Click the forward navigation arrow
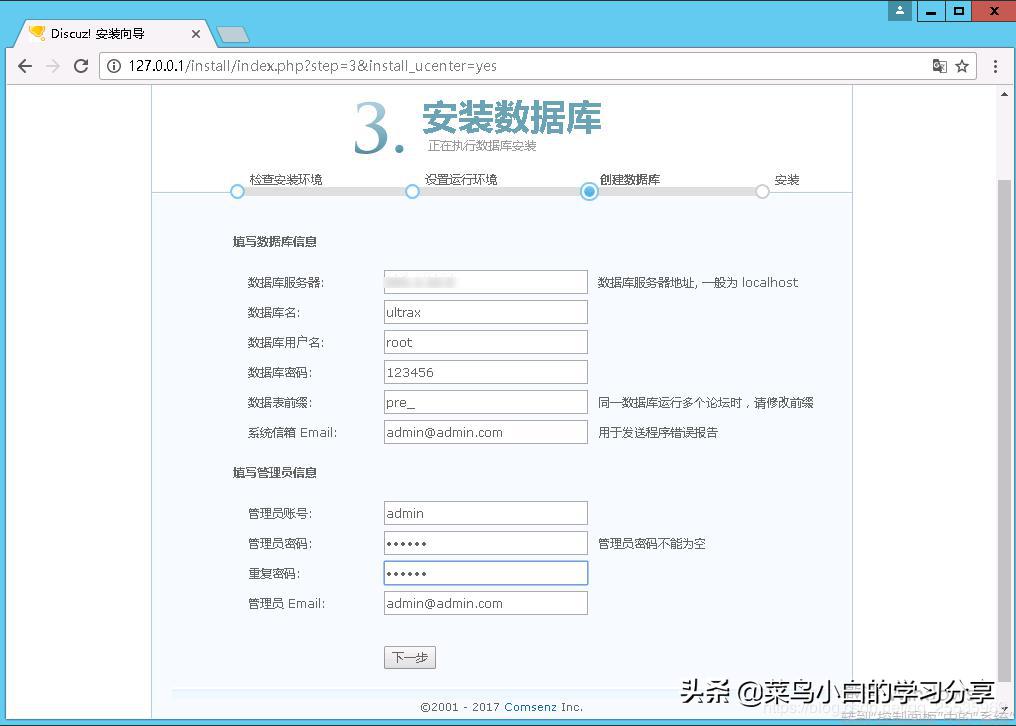The width and height of the screenshot is (1016, 726). pos(53,66)
